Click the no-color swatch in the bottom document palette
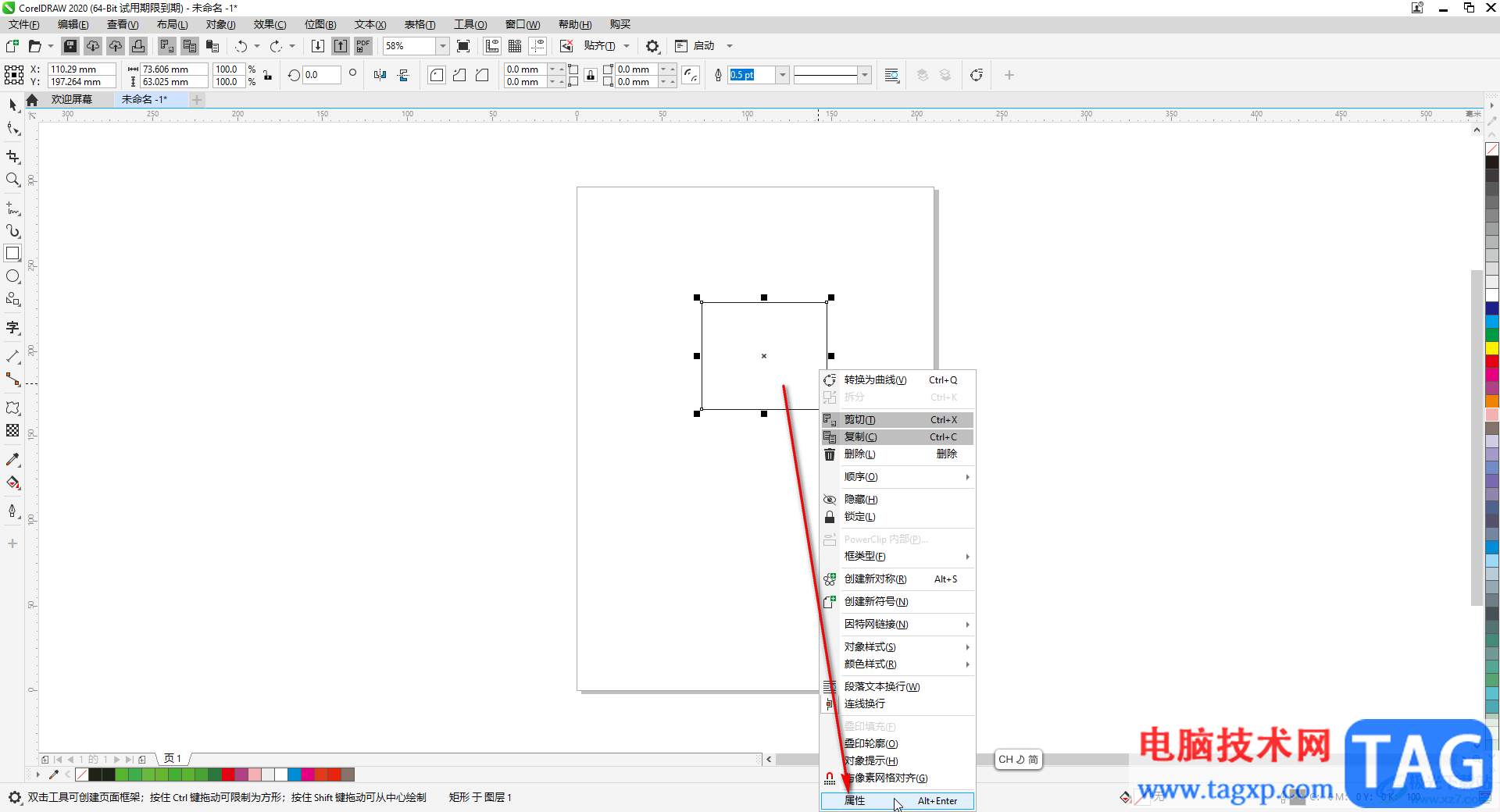Viewport: 1500px width, 812px height. [82, 775]
